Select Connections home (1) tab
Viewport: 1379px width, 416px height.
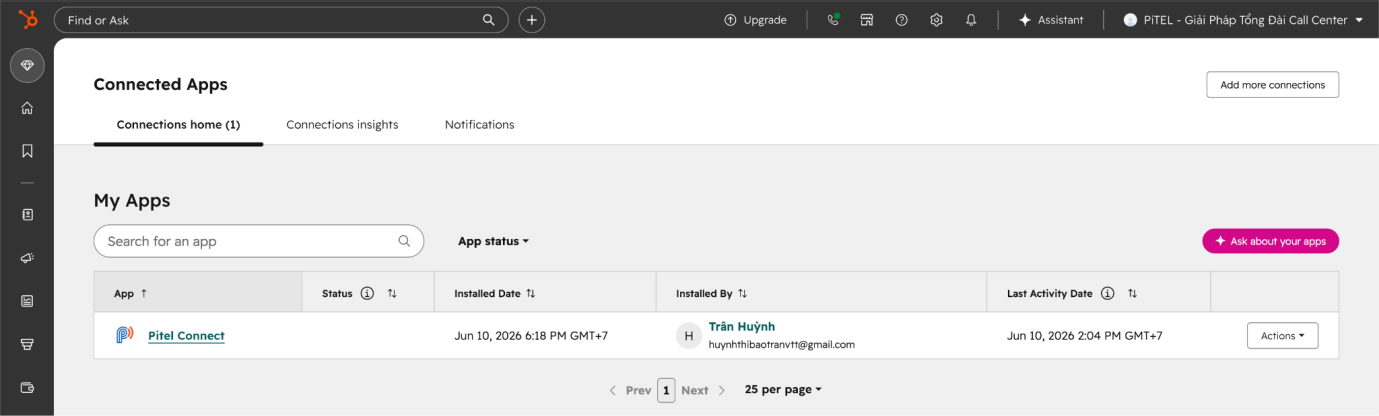(x=178, y=125)
